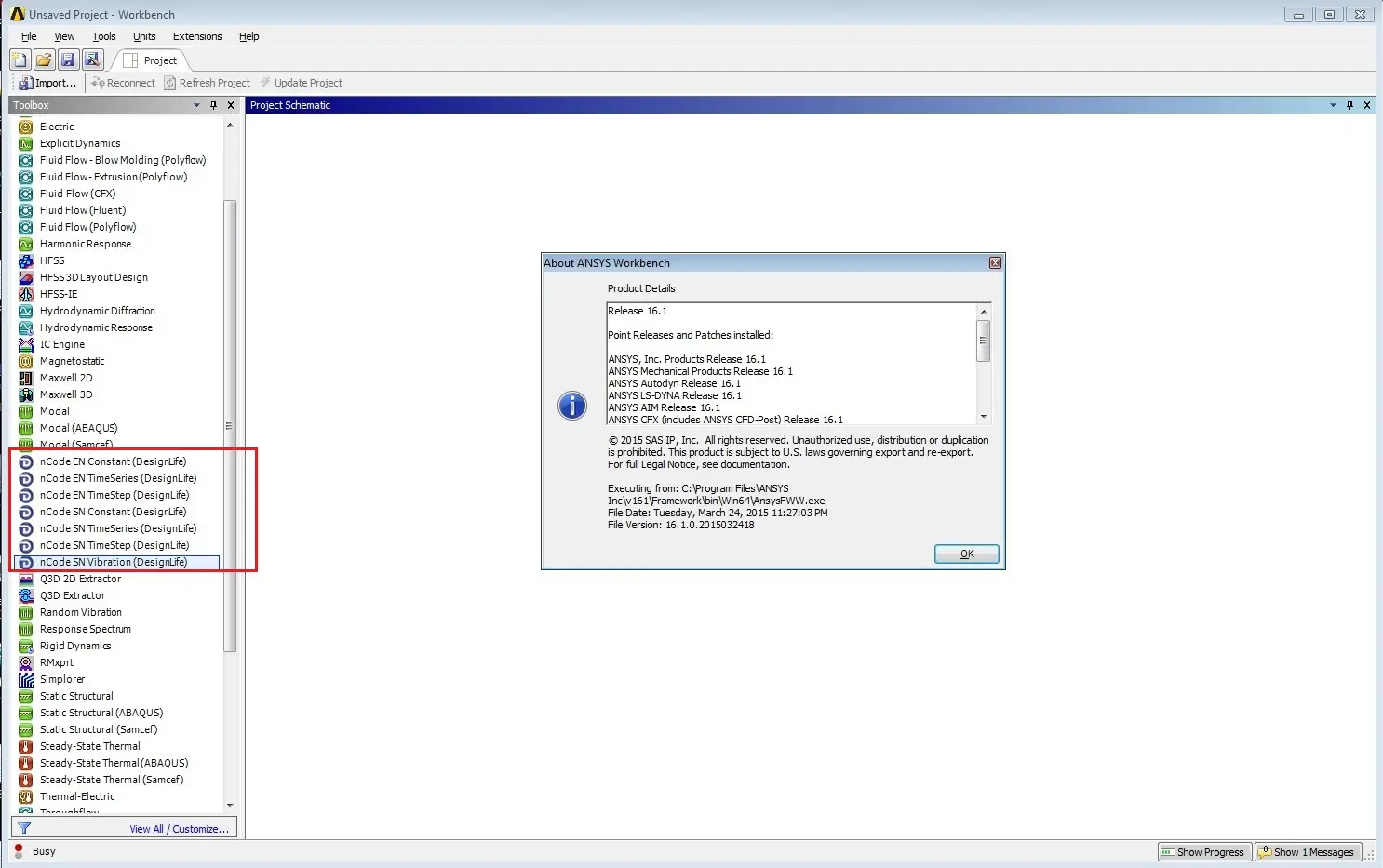The height and width of the screenshot is (868, 1383).
Task: Click the Electric system icon in Toolbox
Action: [x=26, y=127]
